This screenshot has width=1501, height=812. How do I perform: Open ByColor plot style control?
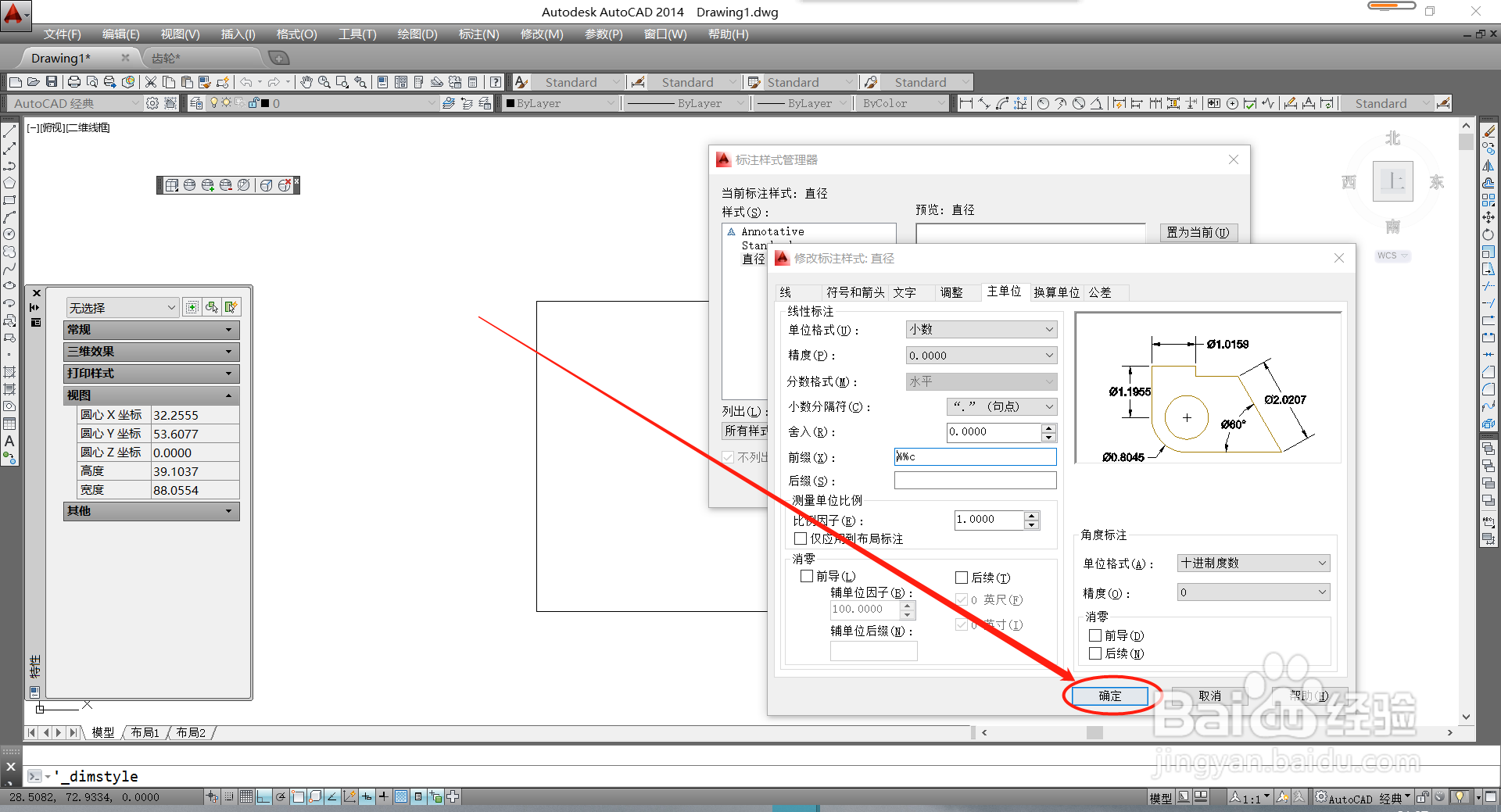tap(902, 103)
